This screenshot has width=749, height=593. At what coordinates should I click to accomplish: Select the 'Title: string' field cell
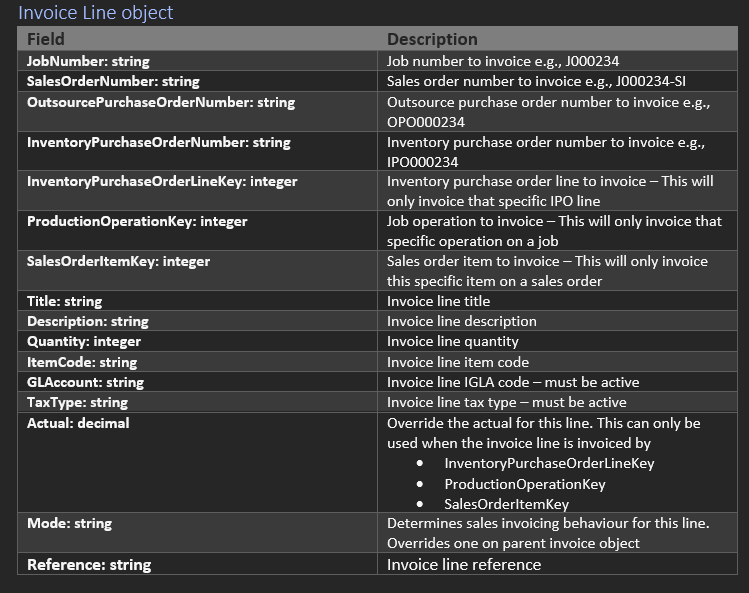pos(197,301)
